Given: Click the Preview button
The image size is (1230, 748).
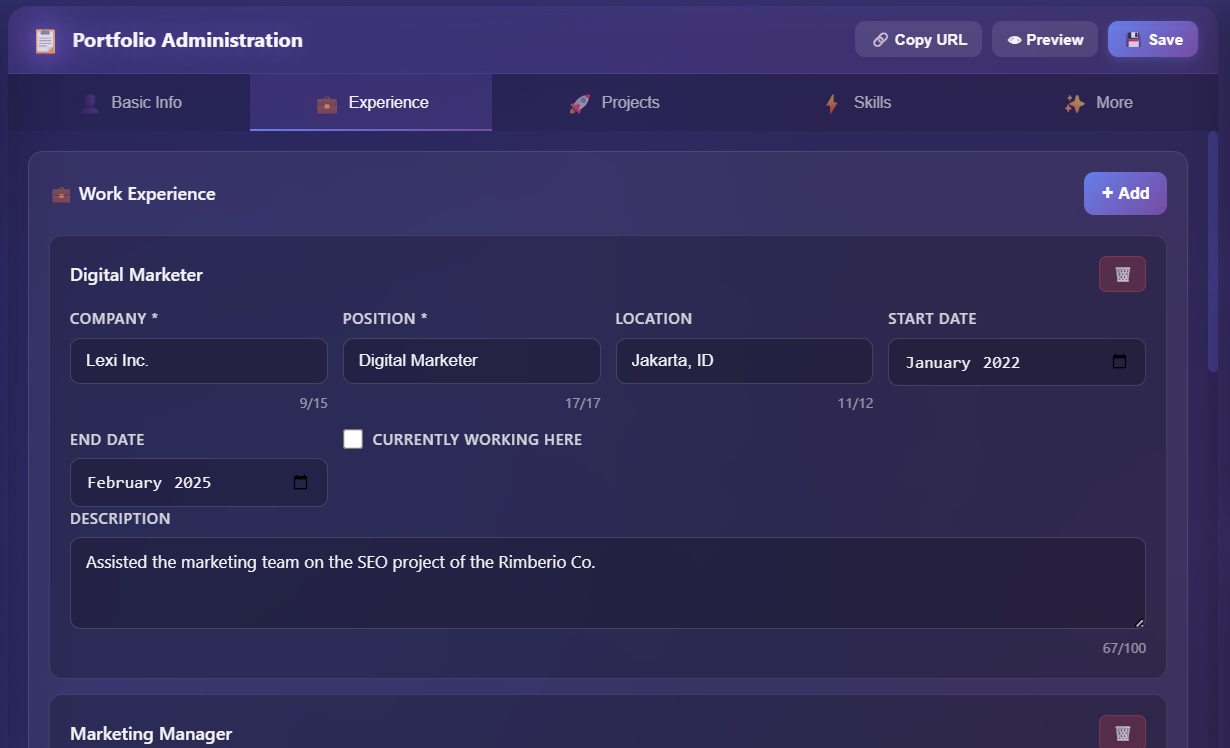Looking at the screenshot, I should [1044, 39].
